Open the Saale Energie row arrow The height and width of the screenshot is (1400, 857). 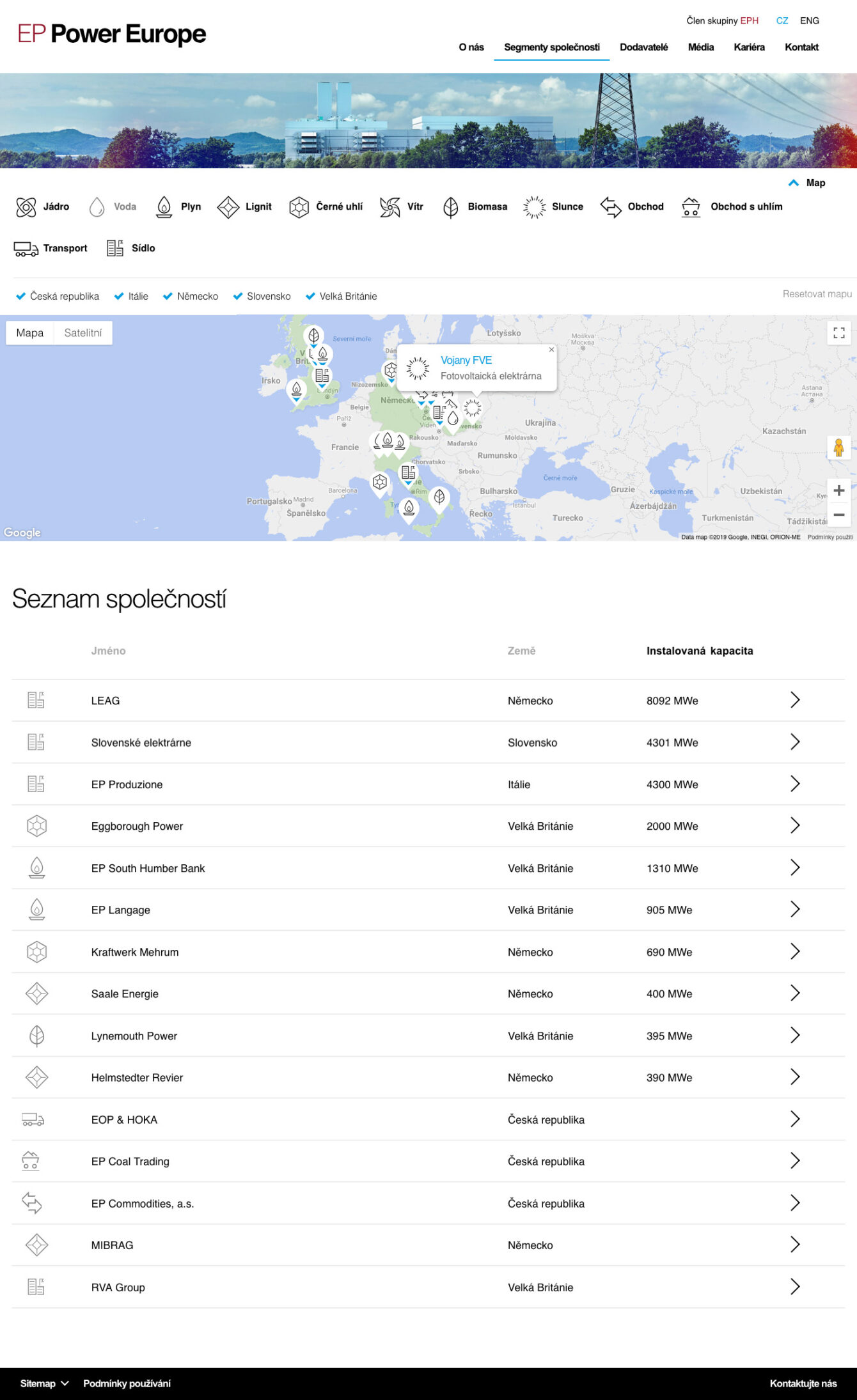[795, 993]
